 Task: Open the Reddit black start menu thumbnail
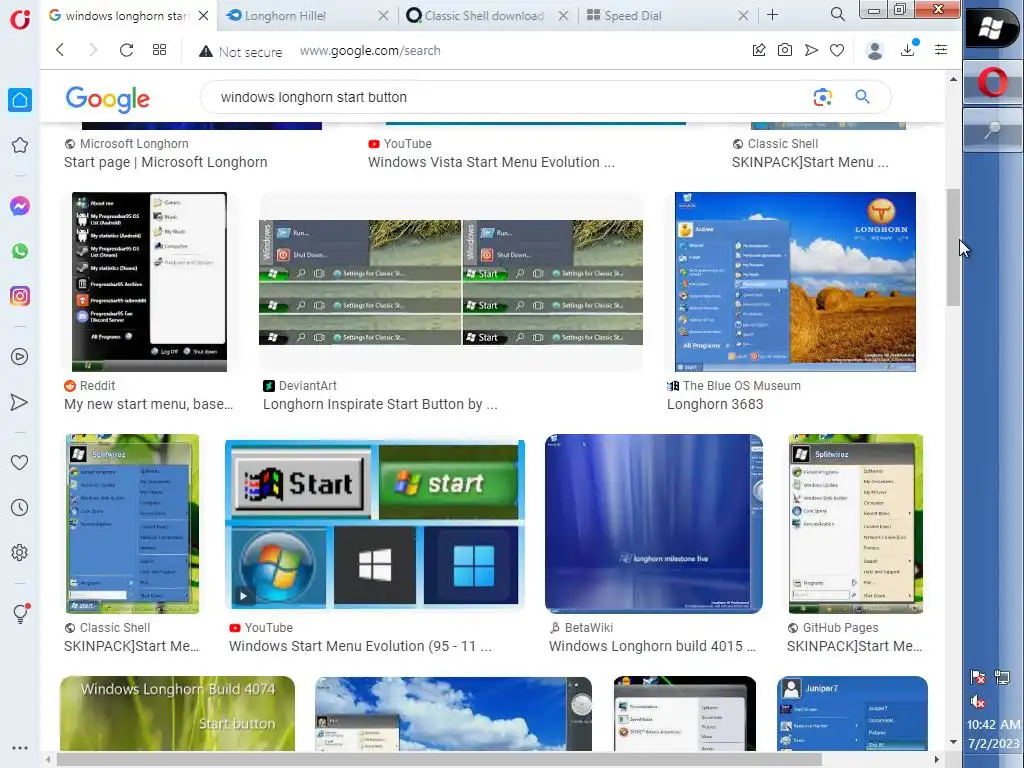pyautogui.click(x=150, y=281)
